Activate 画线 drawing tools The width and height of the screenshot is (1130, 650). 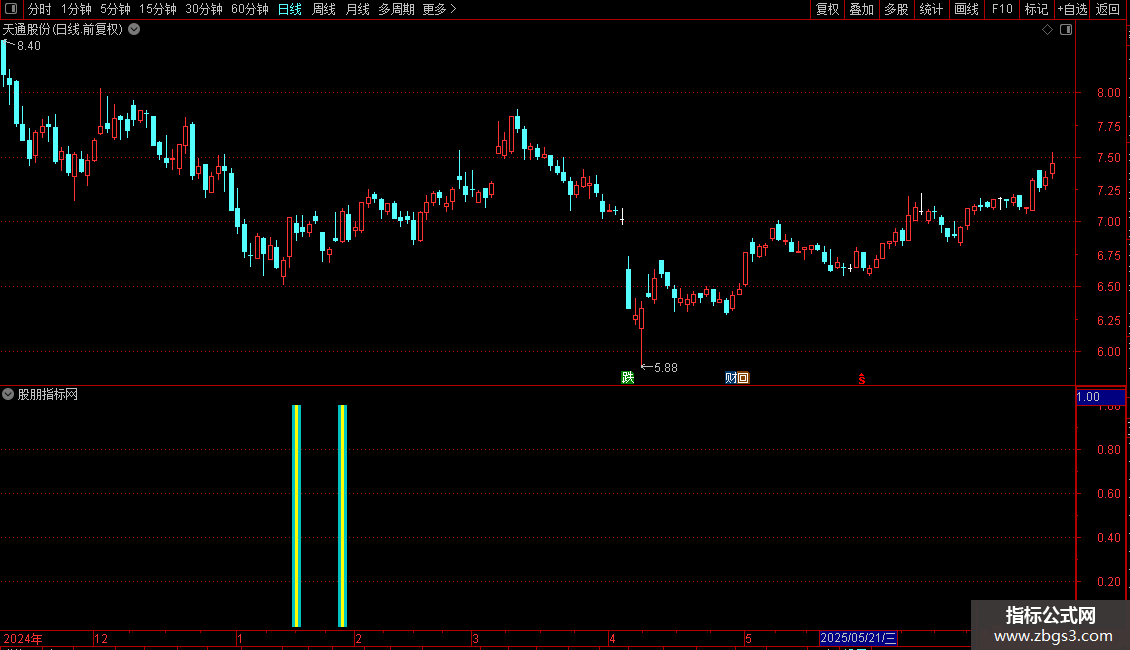[966, 9]
